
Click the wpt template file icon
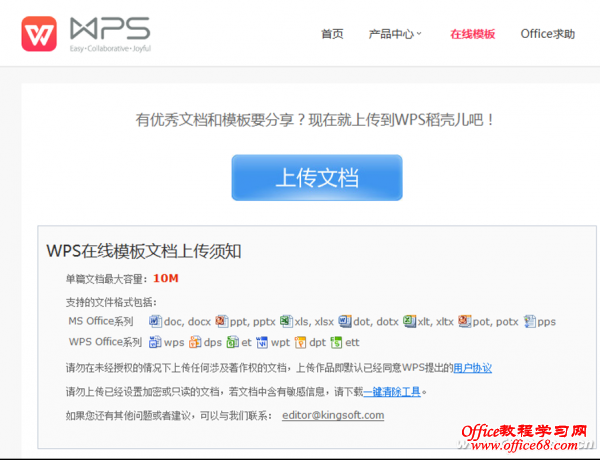click(x=262, y=342)
